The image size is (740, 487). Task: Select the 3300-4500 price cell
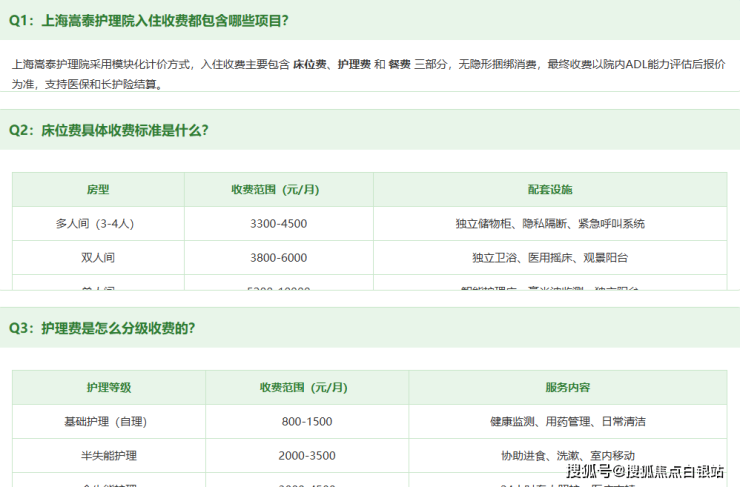tap(278, 224)
